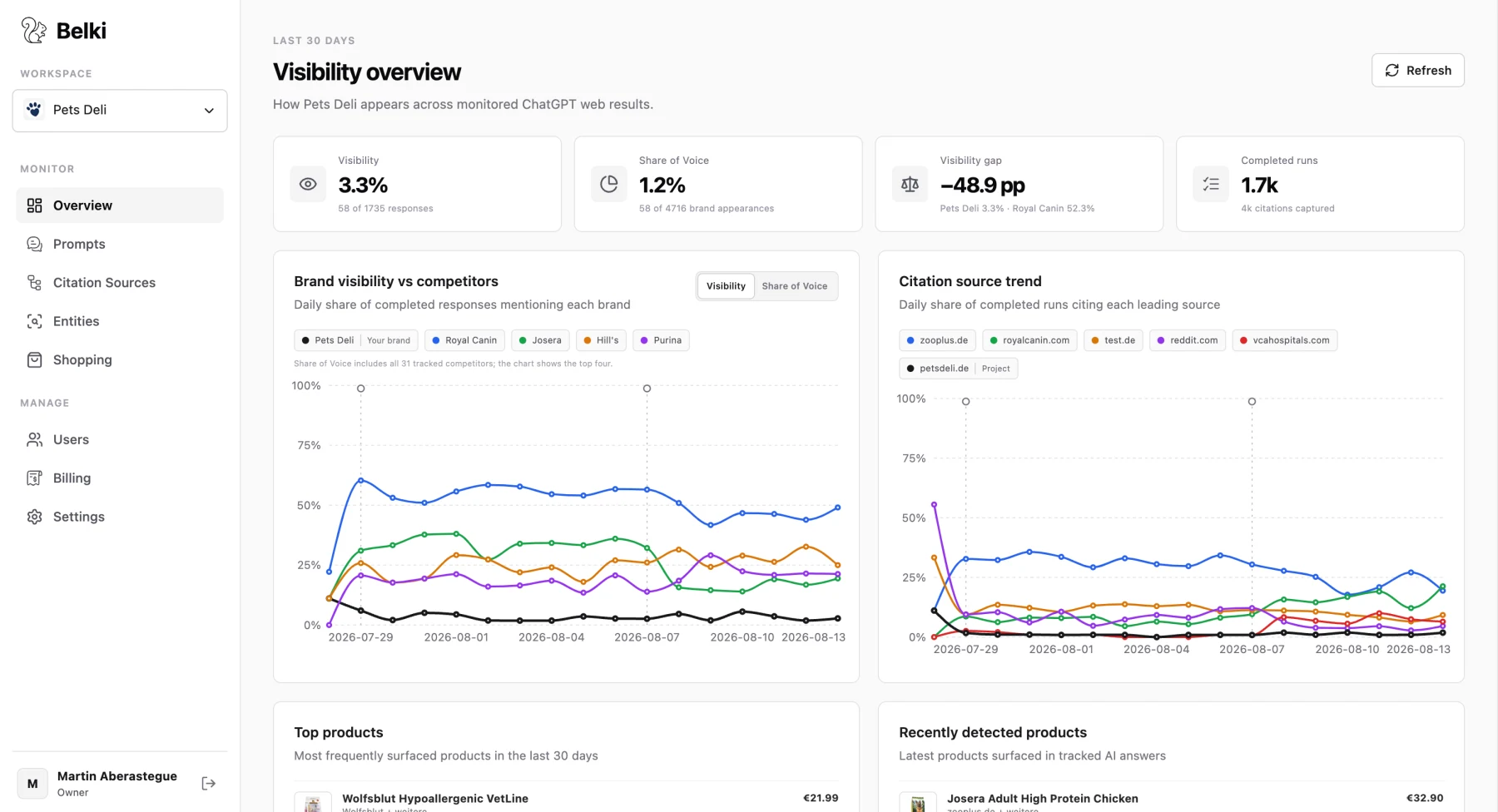Click the 1.2% Share of Voice value
This screenshot has width=1498, height=812.
[x=662, y=185]
